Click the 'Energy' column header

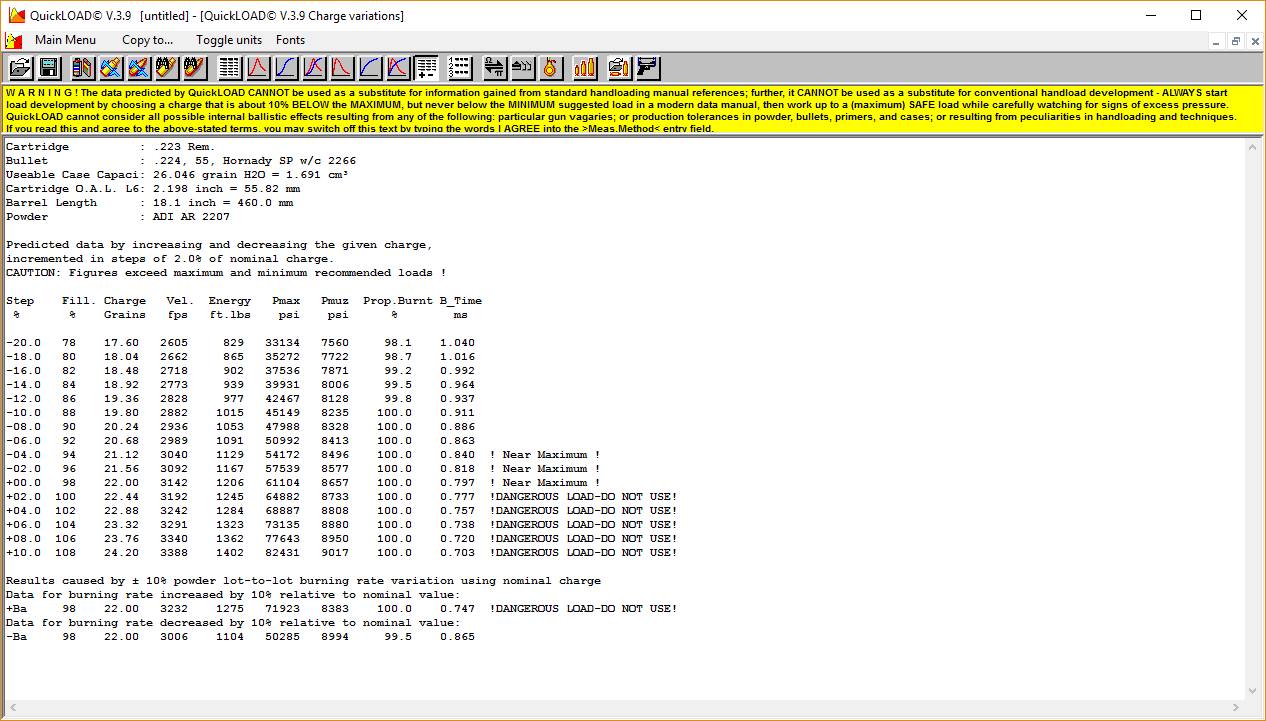click(230, 301)
